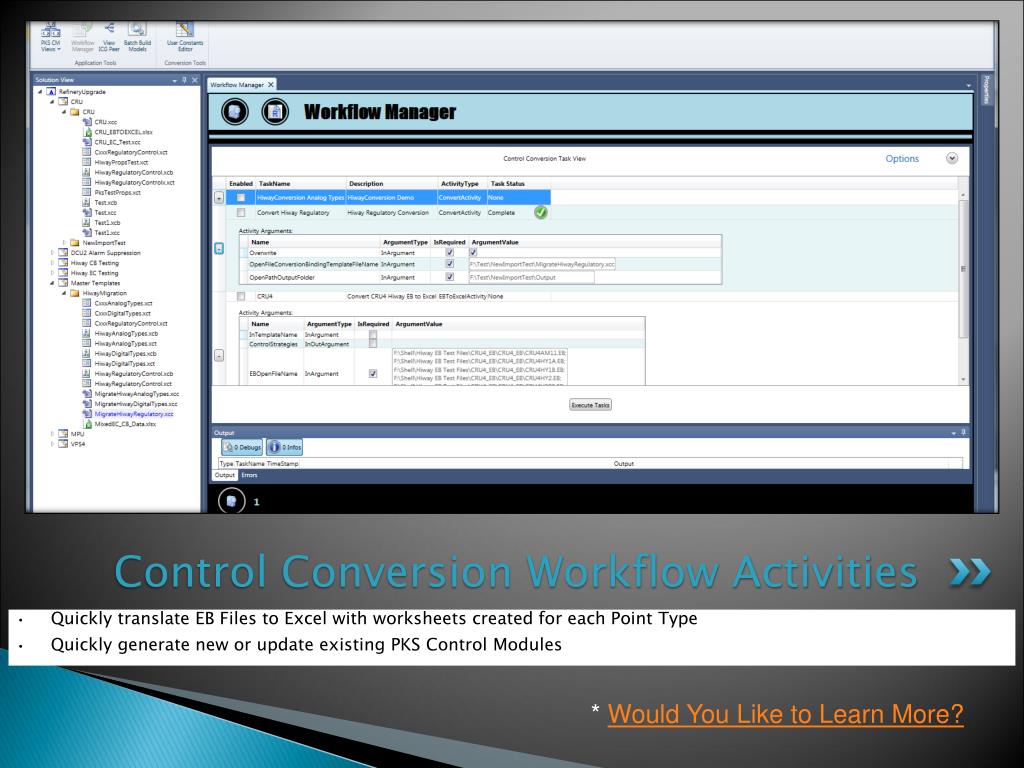Collapse the RefineryUpgrade tree node
Image resolution: width=1024 pixels, height=768 pixels.
click(x=40, y=92)
